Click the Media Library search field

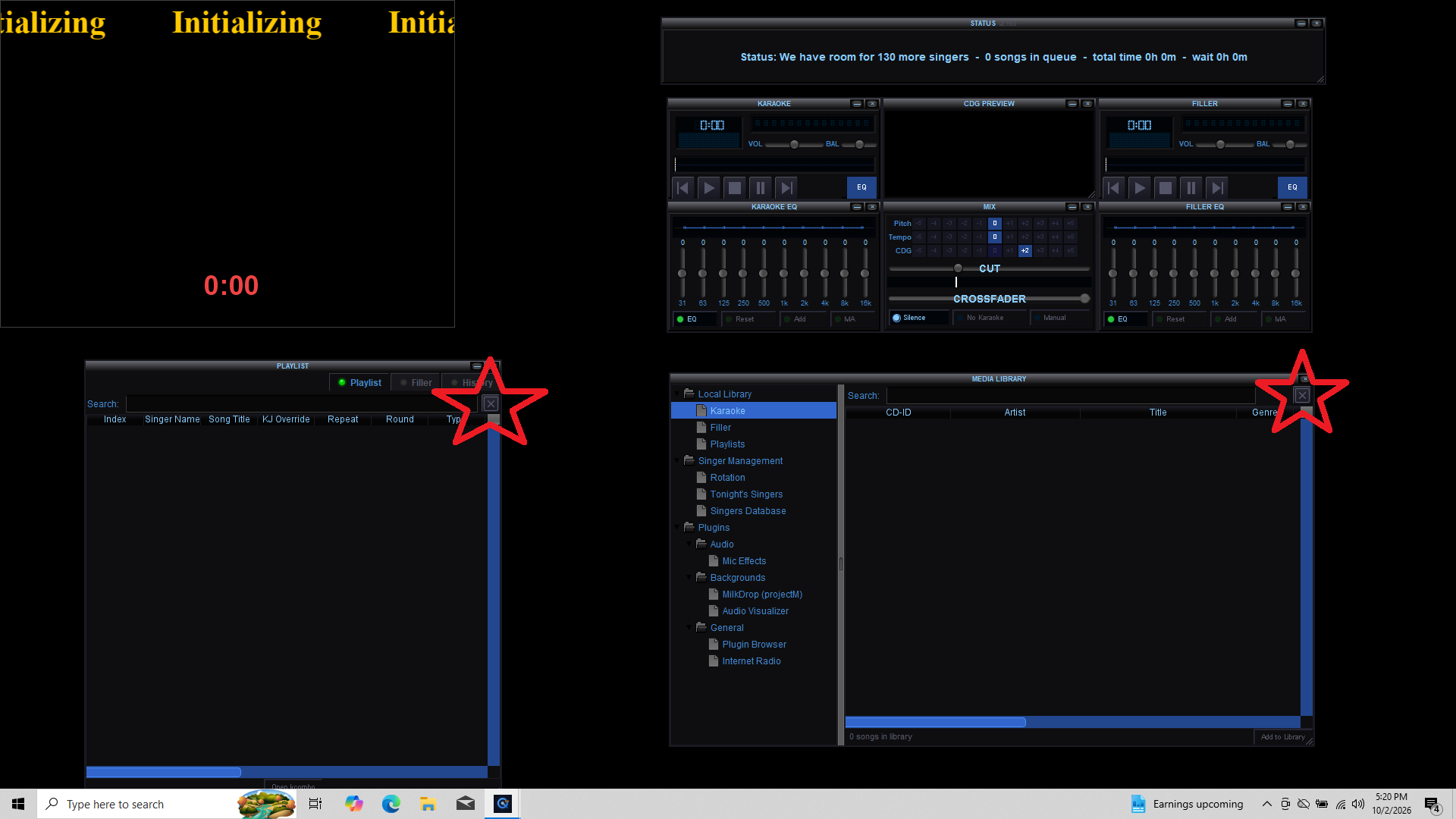(x=1072, y=396)
